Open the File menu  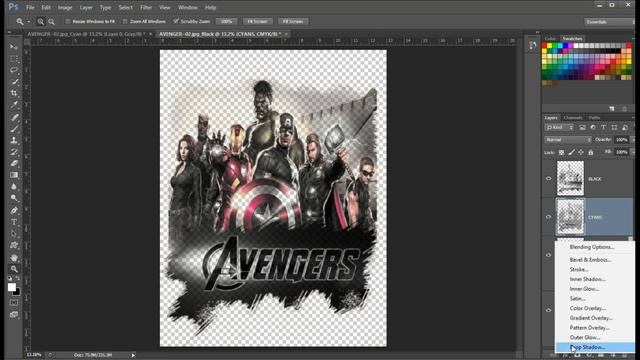point(30,7)
